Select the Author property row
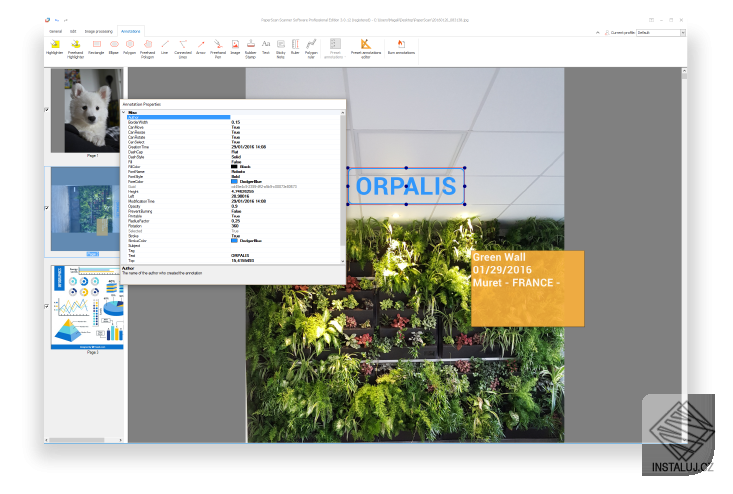 [x=233, y=117]
